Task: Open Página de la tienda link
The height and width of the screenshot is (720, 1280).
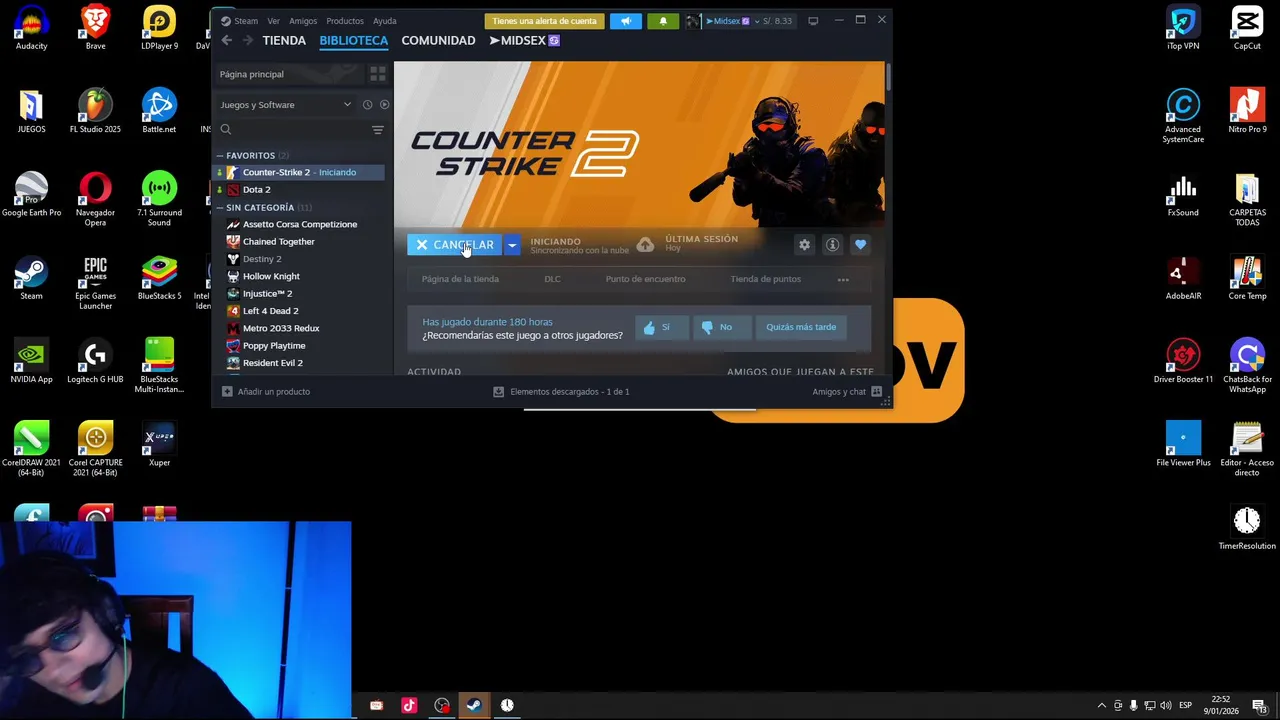Action: pos(460,279)
